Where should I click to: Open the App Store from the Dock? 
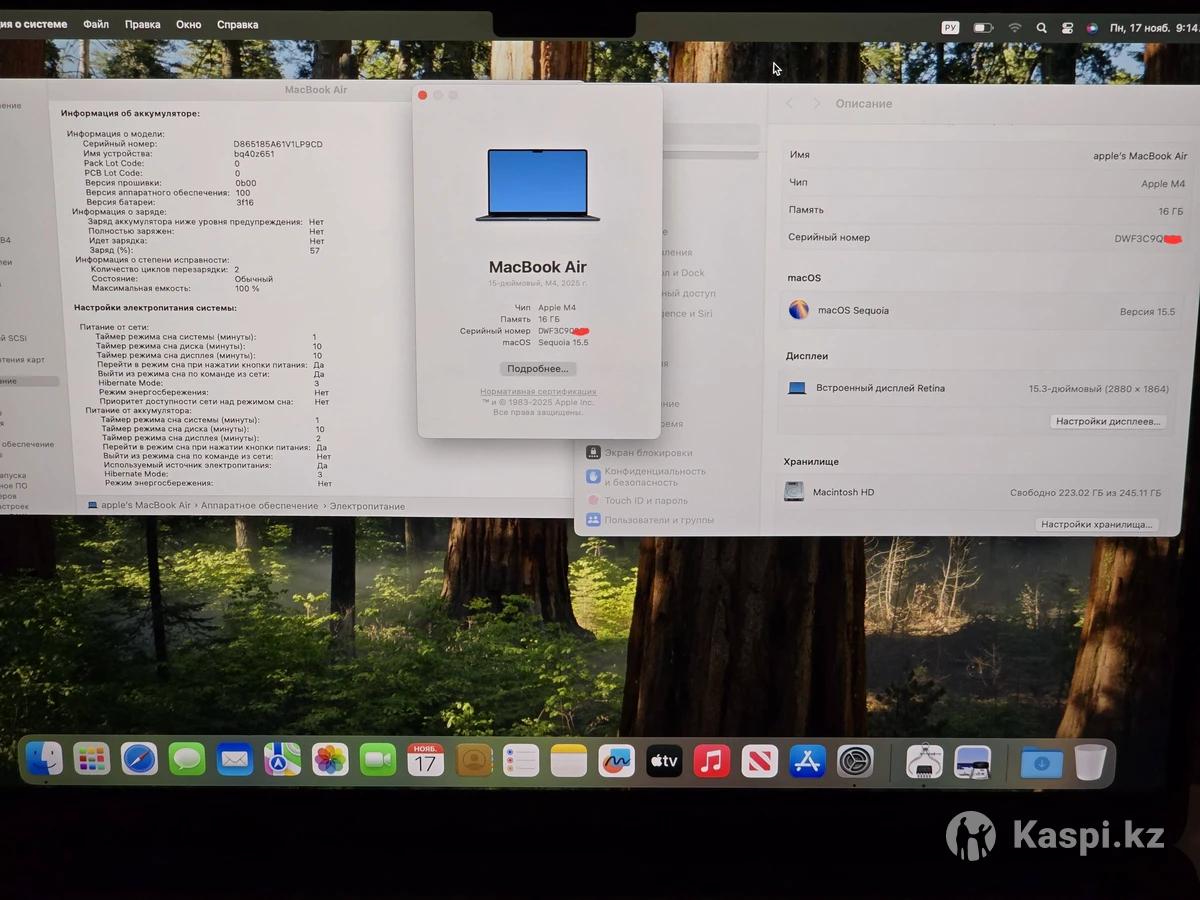coord(807,761)
